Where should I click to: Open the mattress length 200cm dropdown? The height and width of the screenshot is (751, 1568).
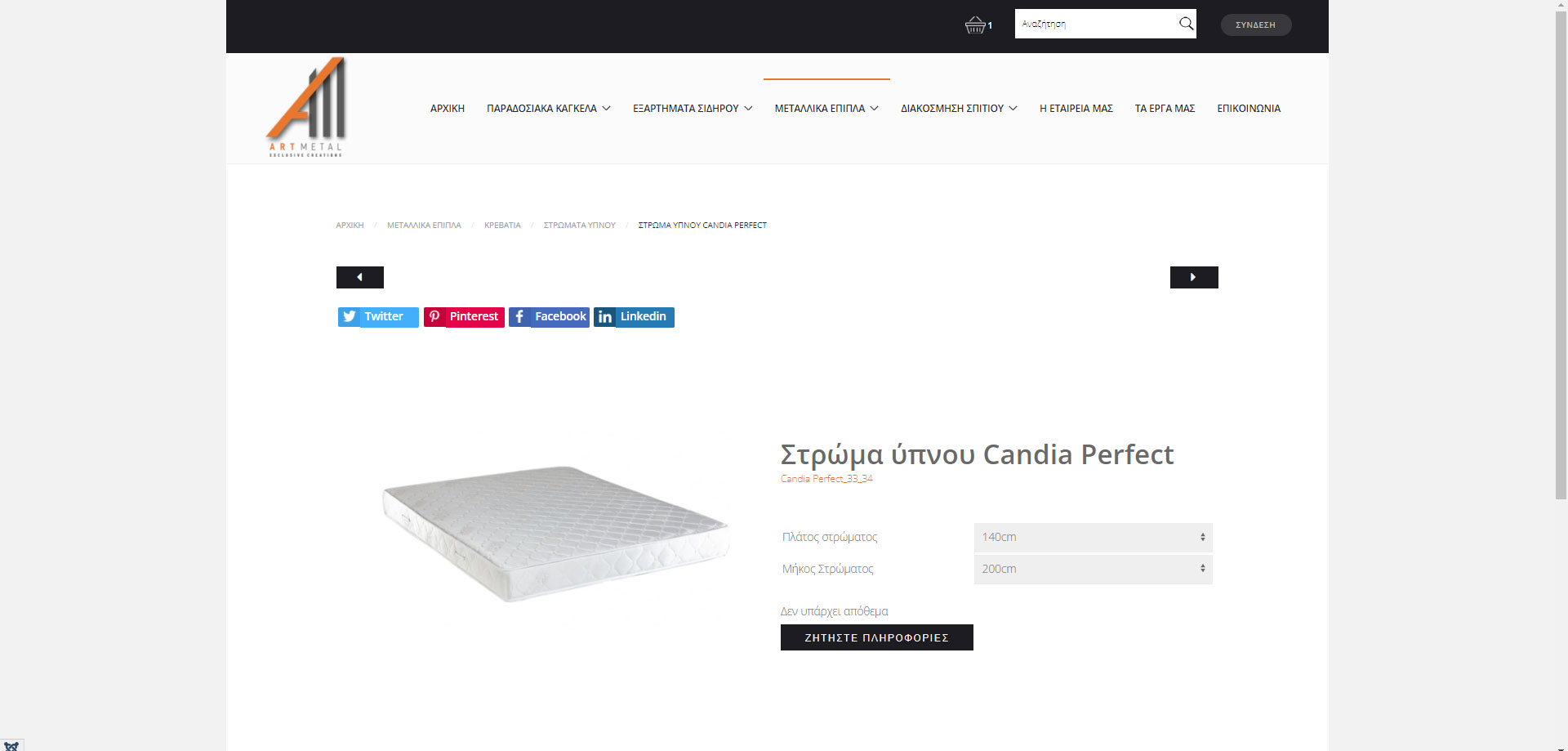[1093, 569]
